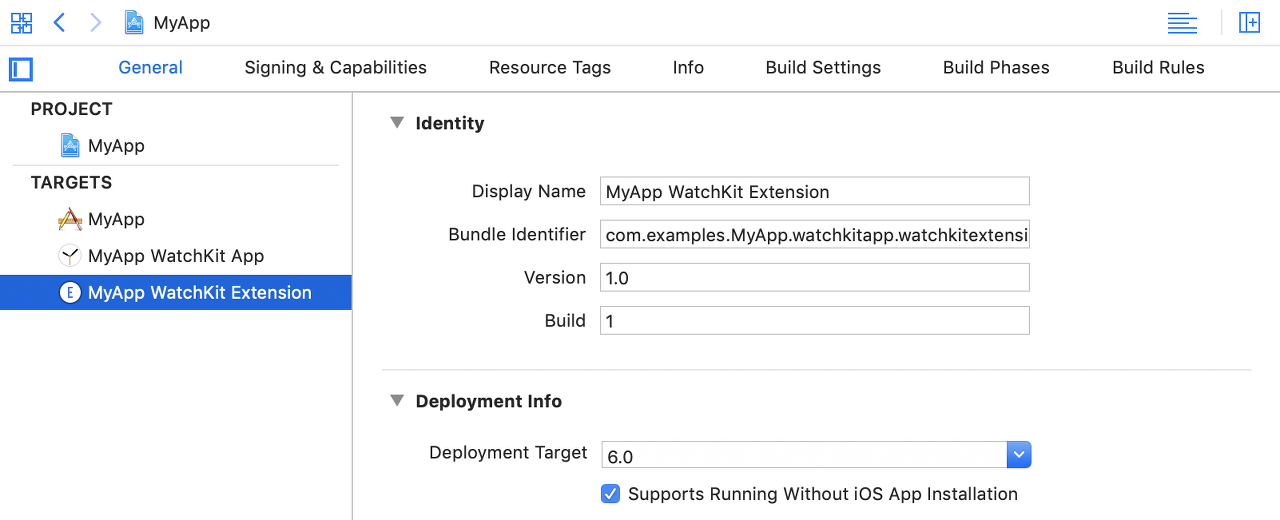1280x520 pixels.
Task: Open the Build Phases tab
Action: coord(996,68)
